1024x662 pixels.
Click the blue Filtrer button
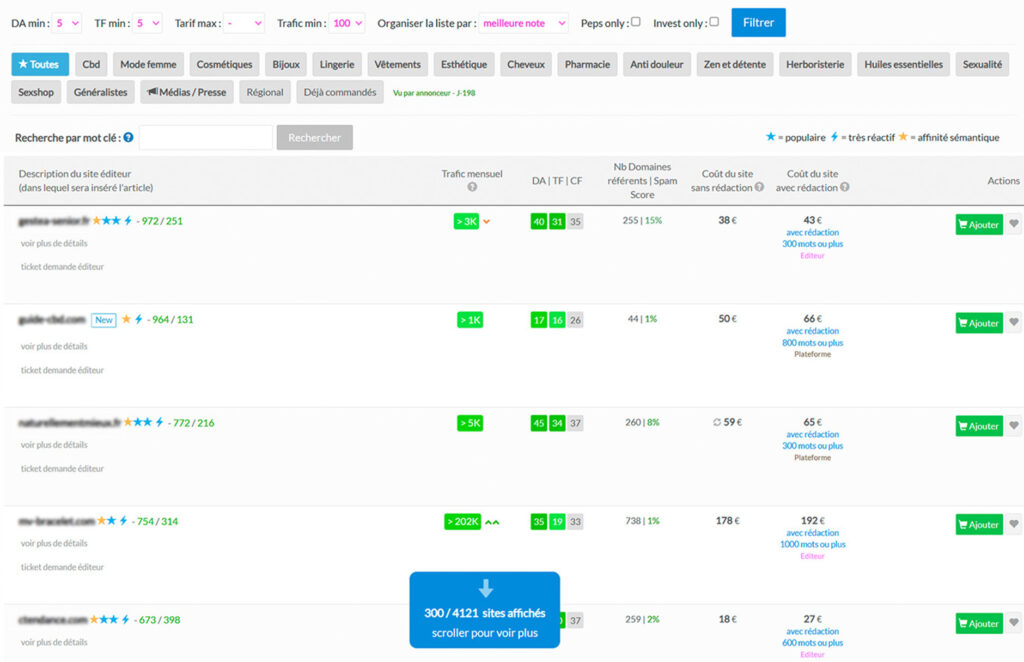click(x=758, y=23)
